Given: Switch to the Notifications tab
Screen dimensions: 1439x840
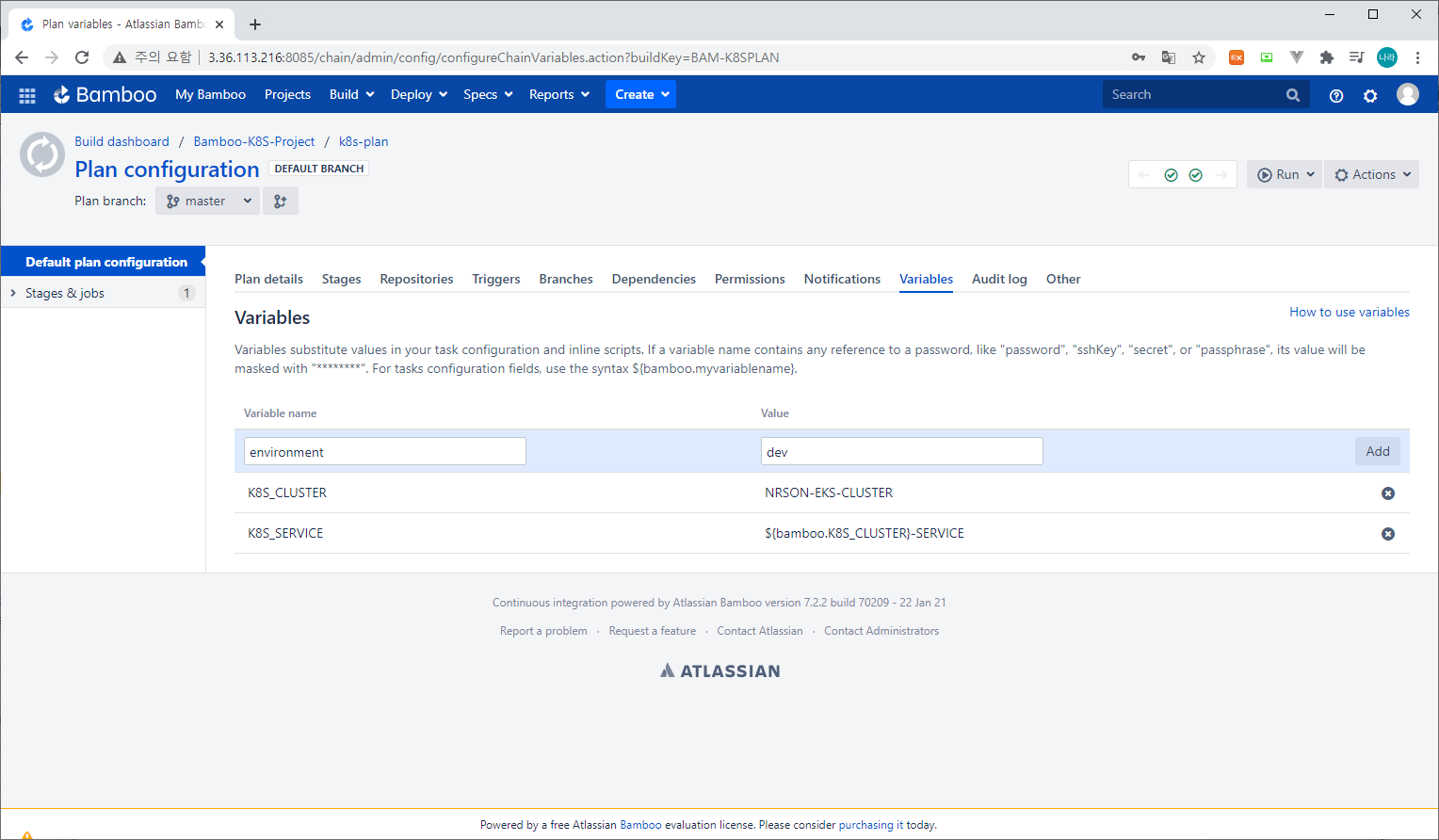Looking at the screenshot, I should pos(842,279).
